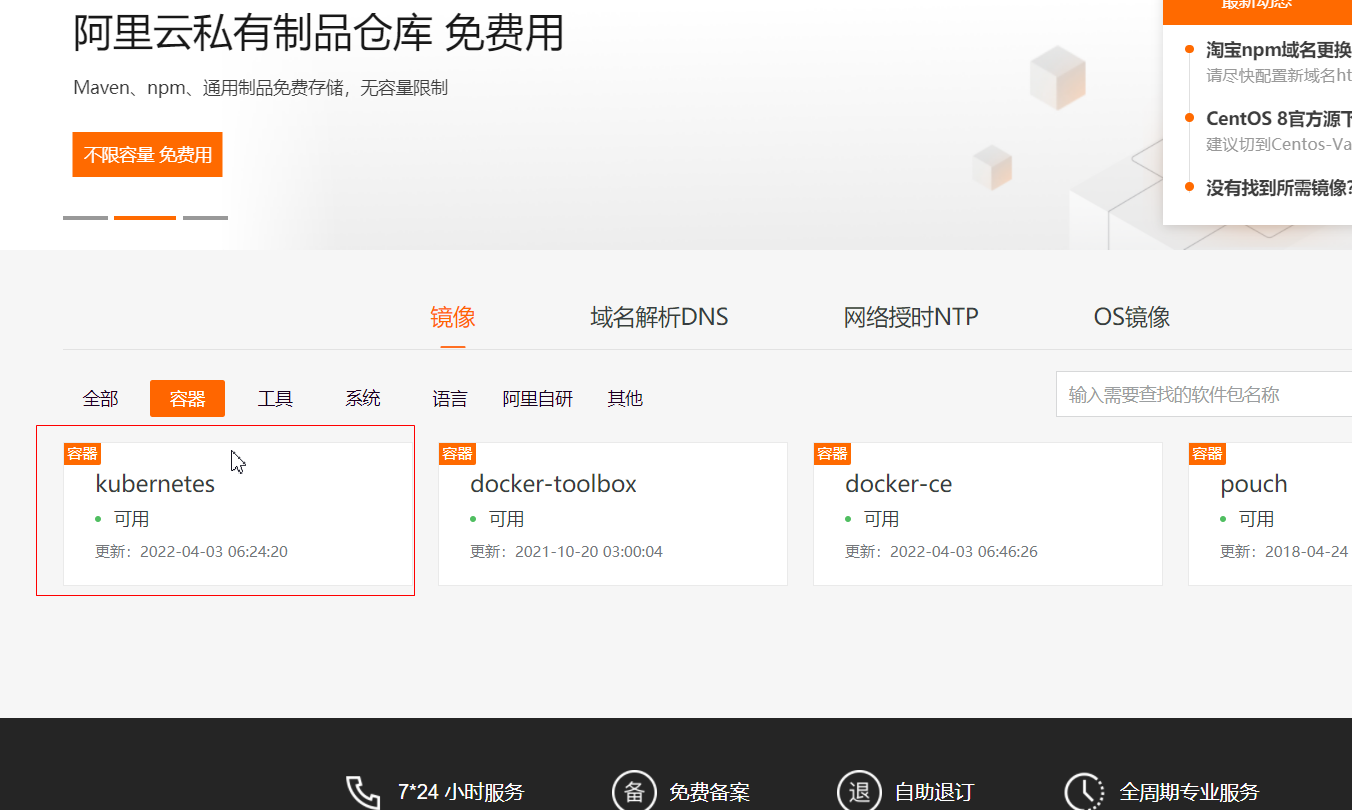
Task: Open the kubernetes mirror card
Action: (x=238, y=514)
